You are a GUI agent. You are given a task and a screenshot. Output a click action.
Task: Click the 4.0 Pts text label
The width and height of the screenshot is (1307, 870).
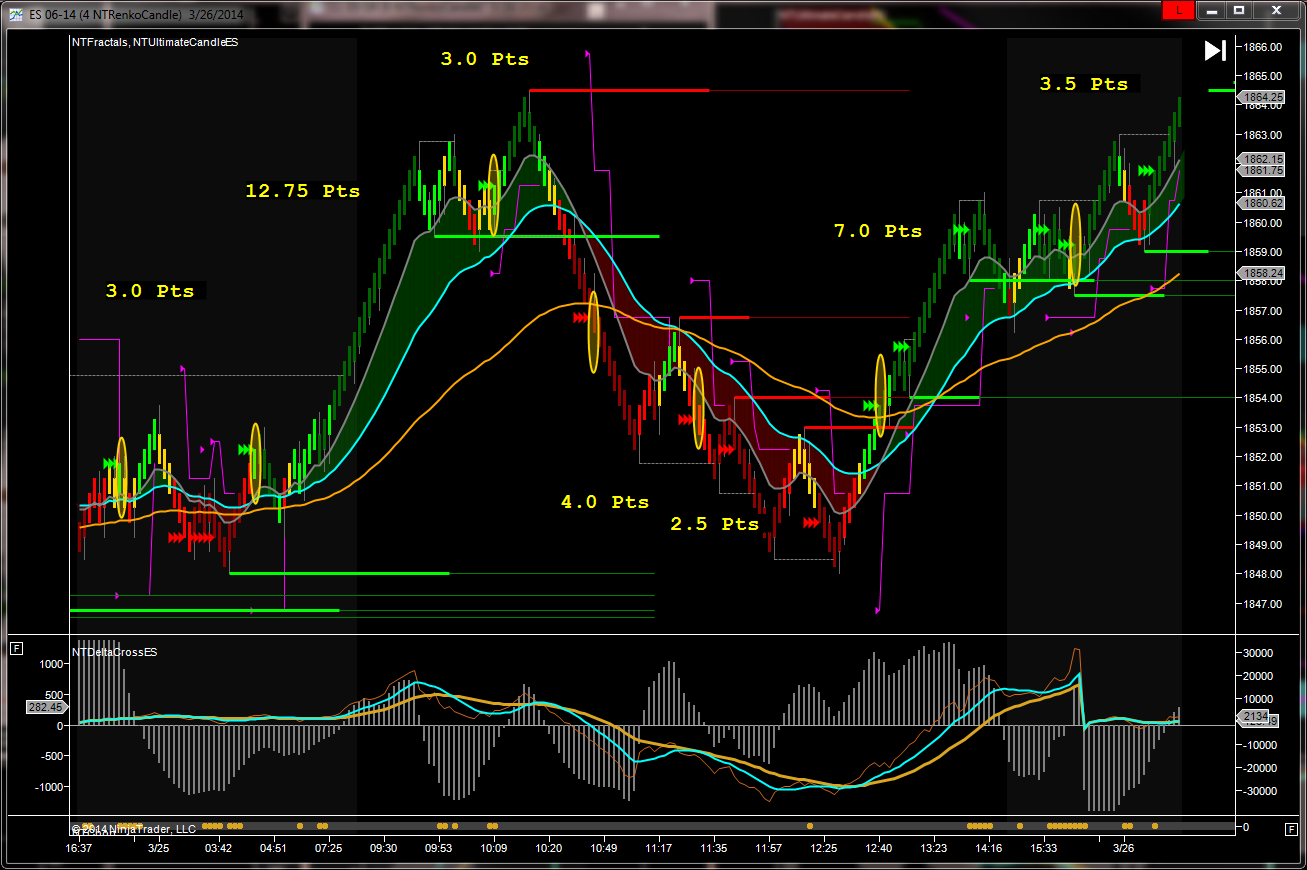pyautogui.click(x=604, y=502)
